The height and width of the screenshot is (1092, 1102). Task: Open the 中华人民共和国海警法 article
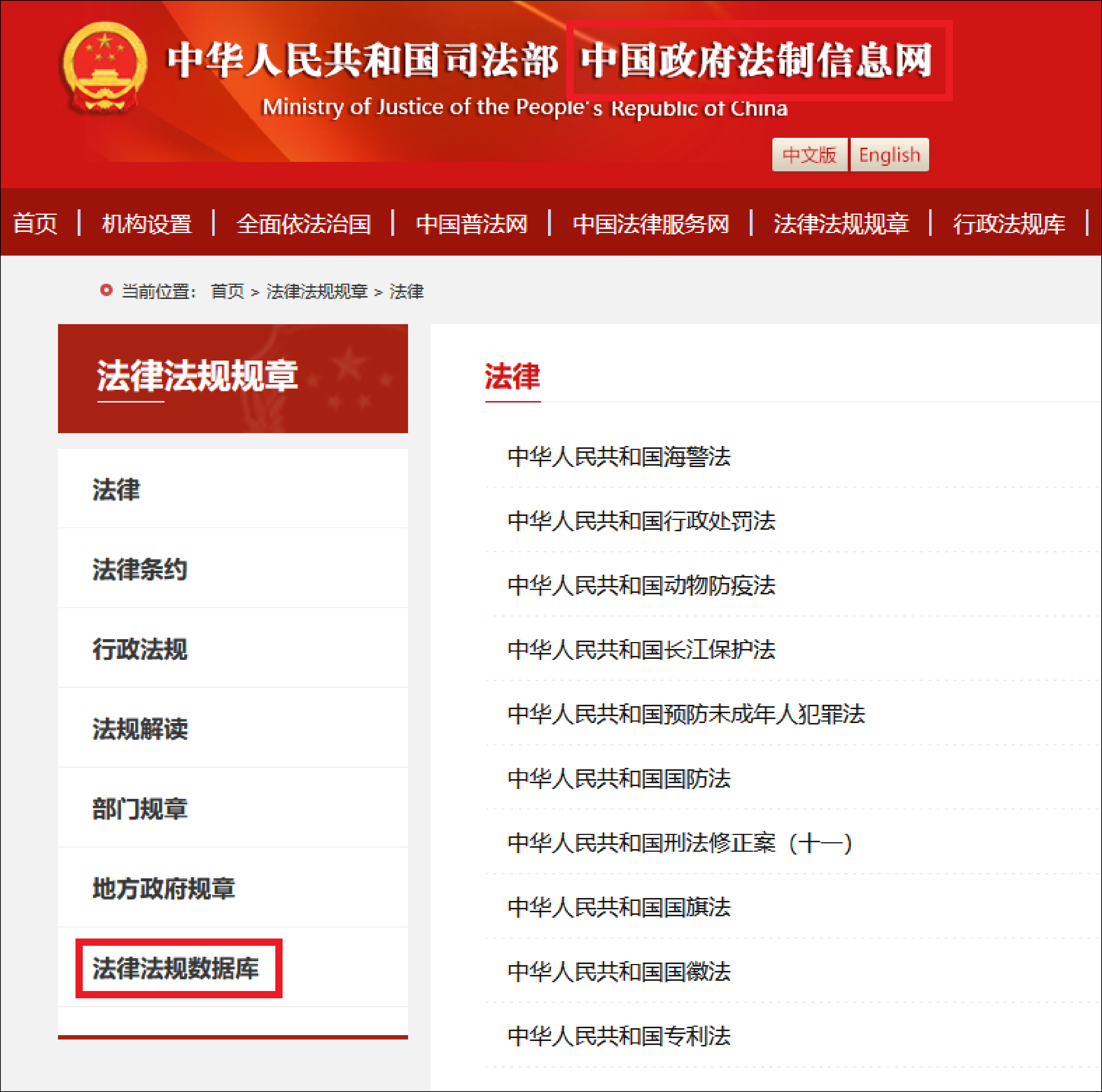pos(618,456)
